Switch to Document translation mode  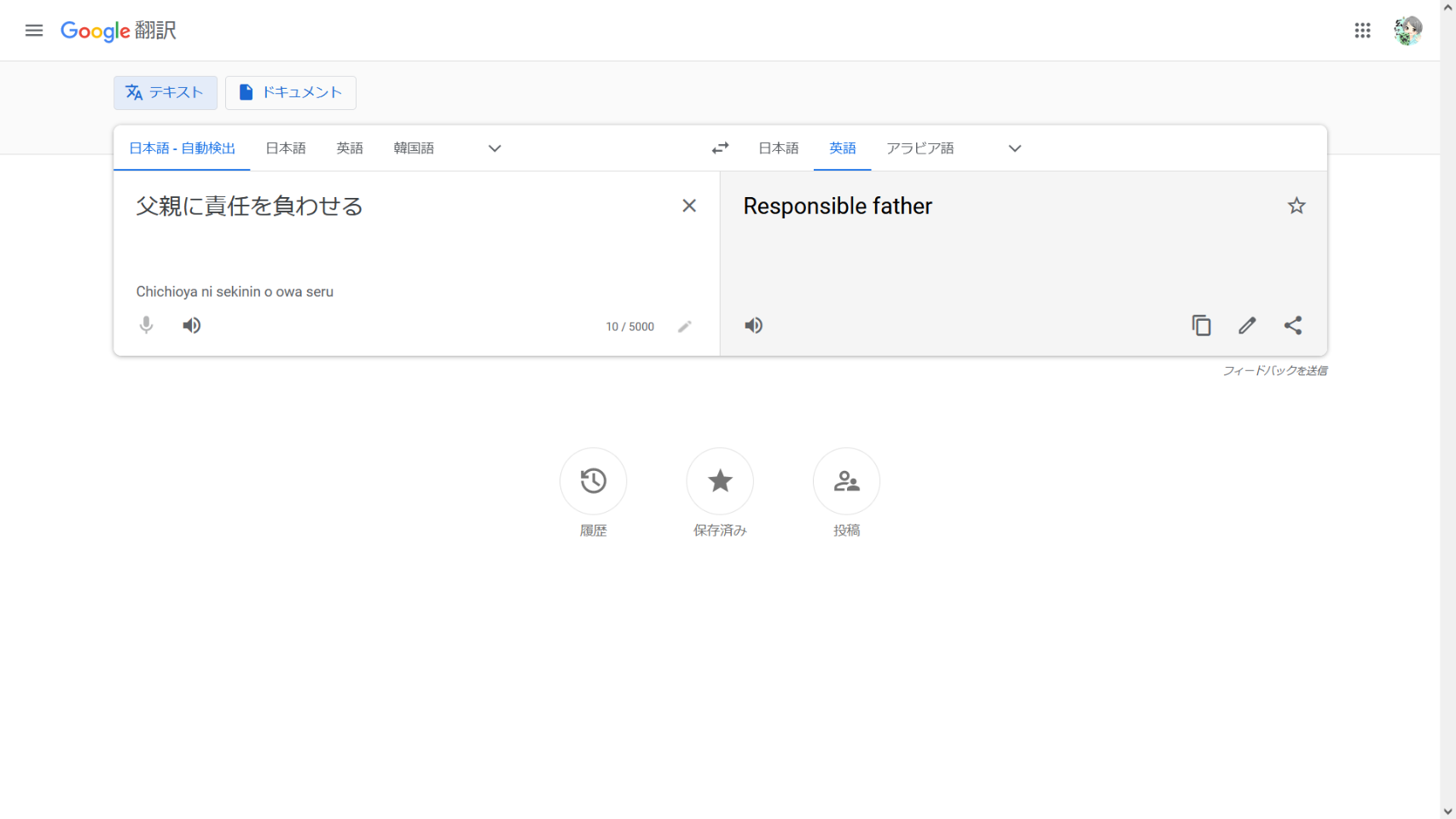tap(291, 92)
